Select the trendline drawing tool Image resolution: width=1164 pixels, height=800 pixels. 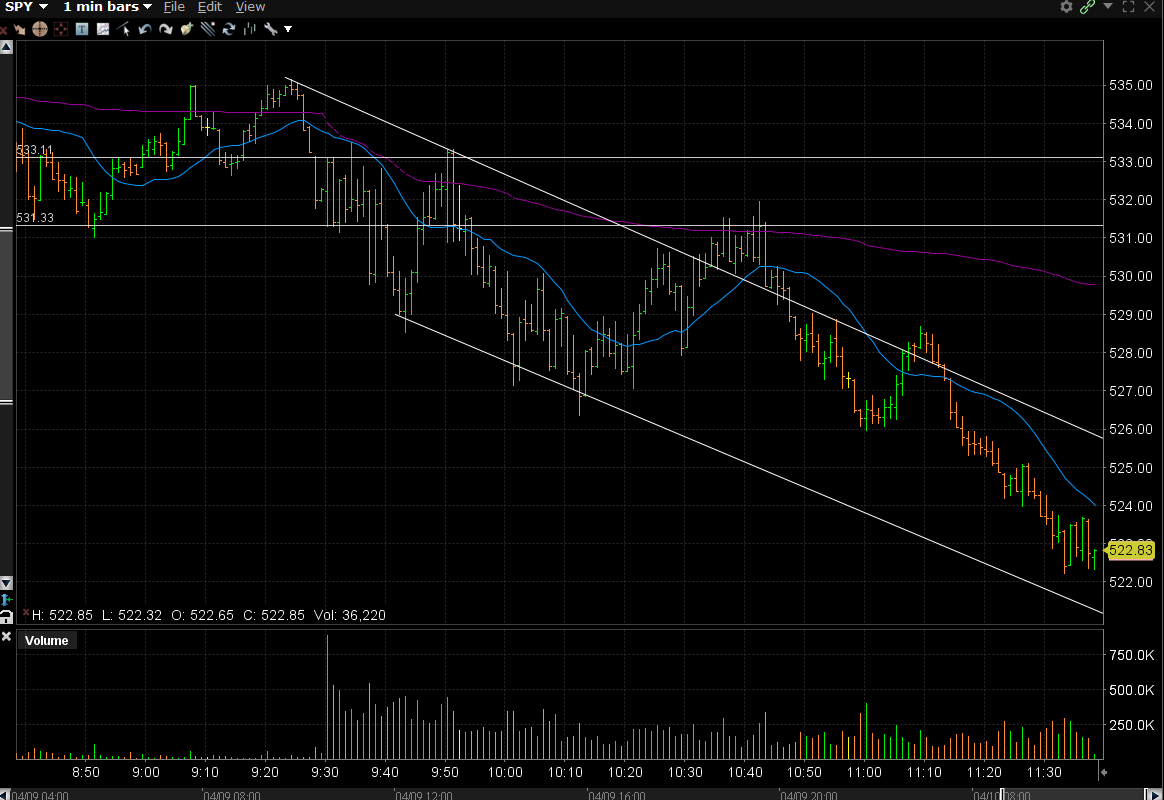[x=123, y=29]
